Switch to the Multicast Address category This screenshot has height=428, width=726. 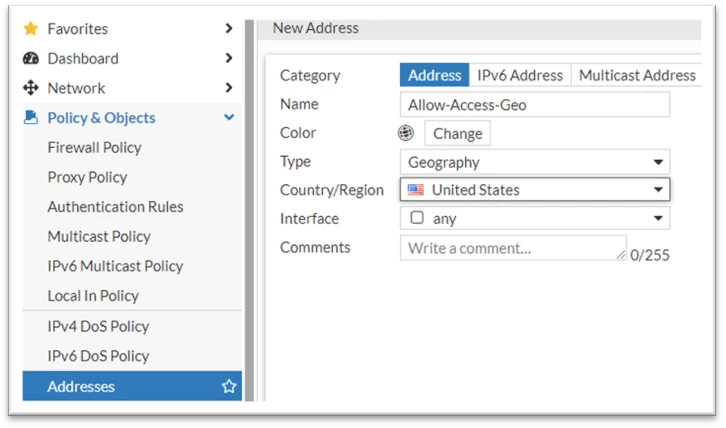(x=637, y=75)
